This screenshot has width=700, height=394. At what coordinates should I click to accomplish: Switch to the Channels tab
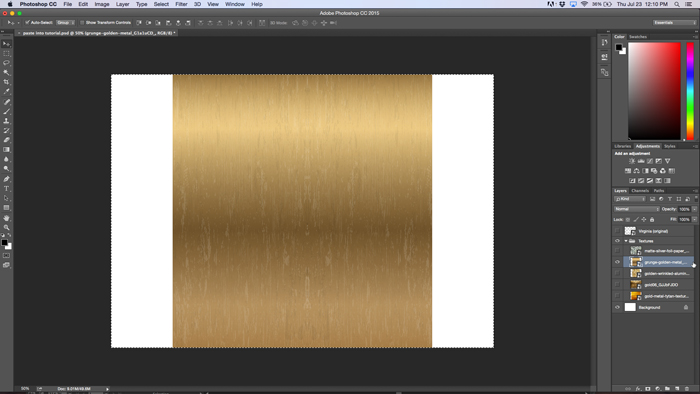[640, 191]
